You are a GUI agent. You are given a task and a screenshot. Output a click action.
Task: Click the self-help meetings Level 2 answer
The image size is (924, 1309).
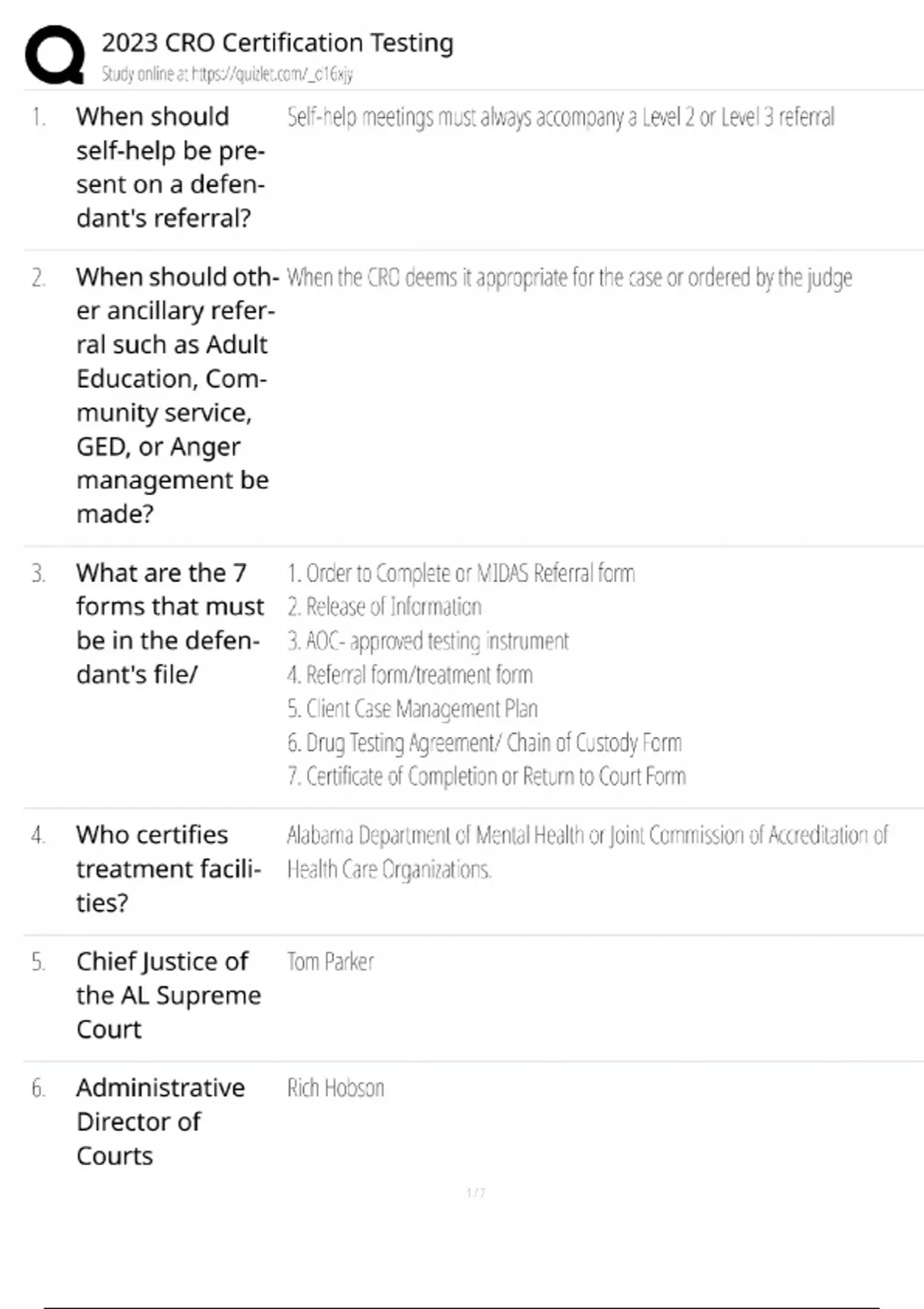pyautogui.click(x=561, y=117)
